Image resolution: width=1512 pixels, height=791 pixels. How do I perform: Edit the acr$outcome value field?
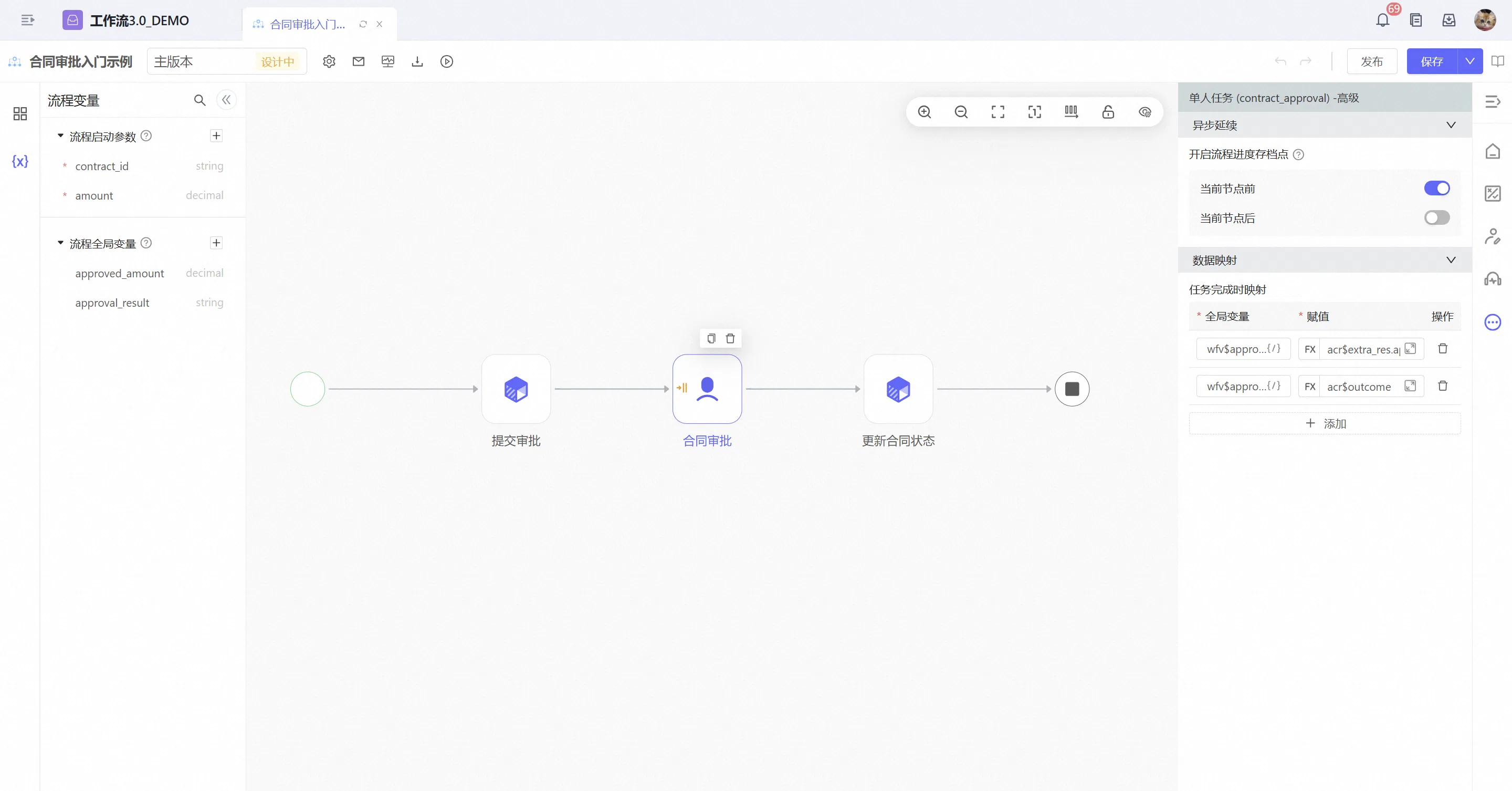tap(1361, 387)
